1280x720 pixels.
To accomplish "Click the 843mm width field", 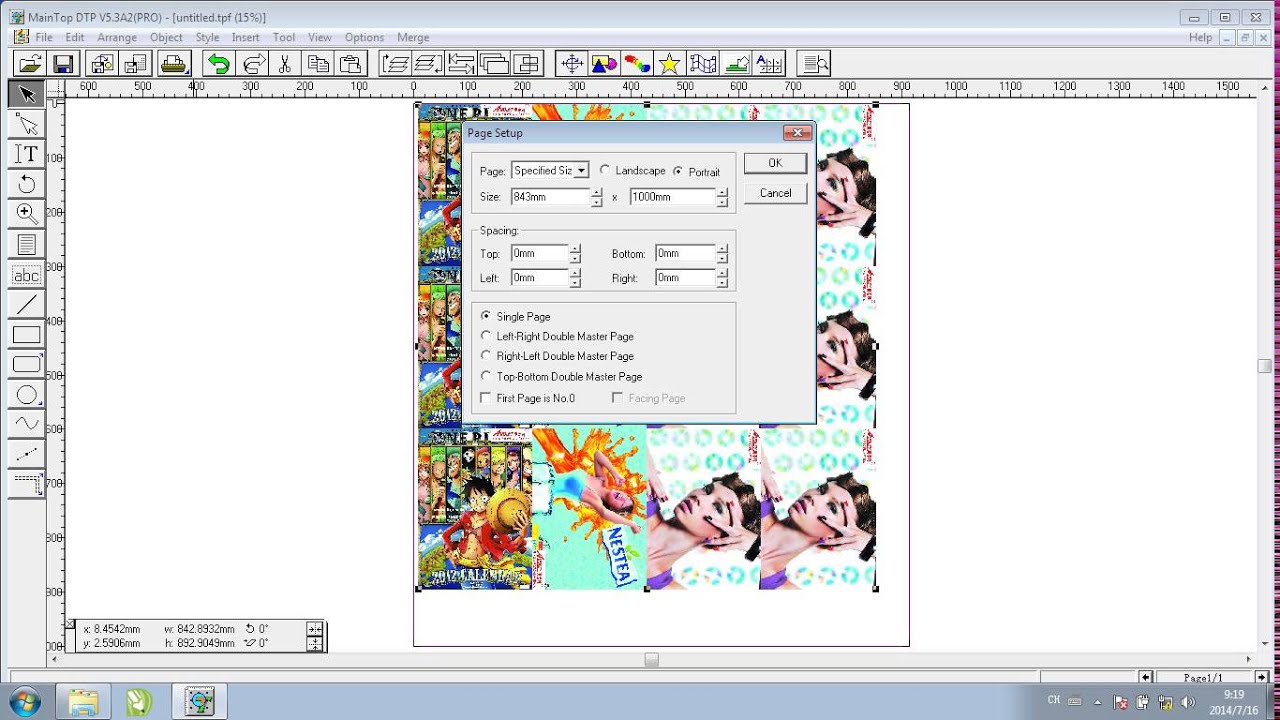I will point(550,197).
